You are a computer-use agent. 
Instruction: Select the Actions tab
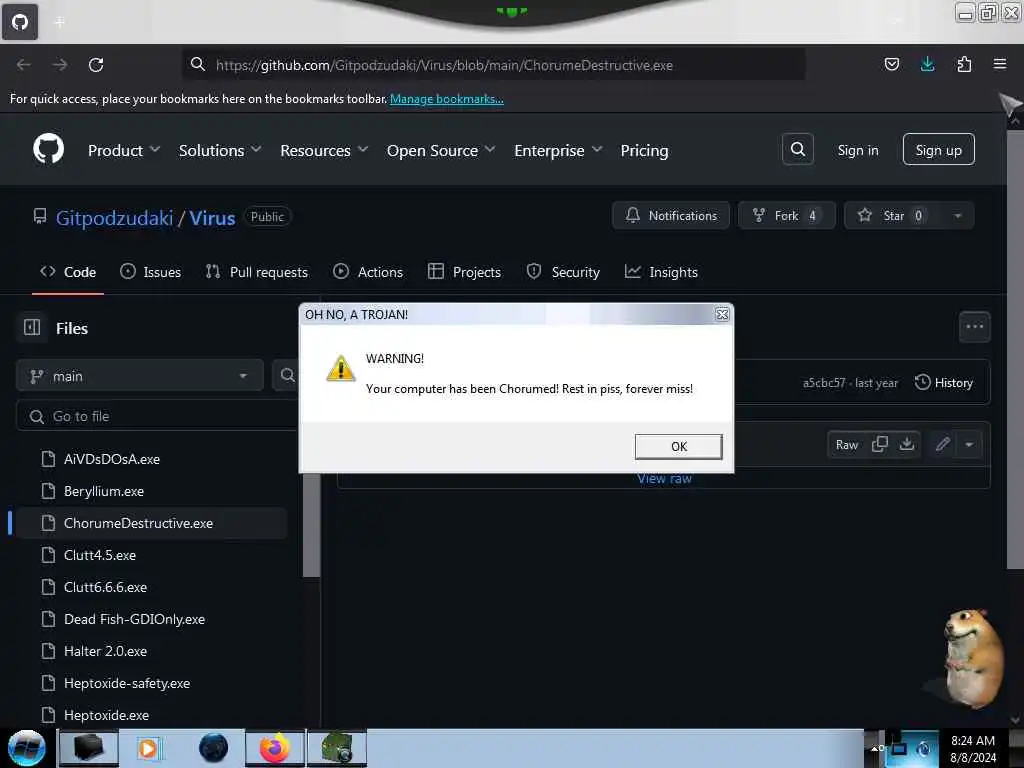368,272
